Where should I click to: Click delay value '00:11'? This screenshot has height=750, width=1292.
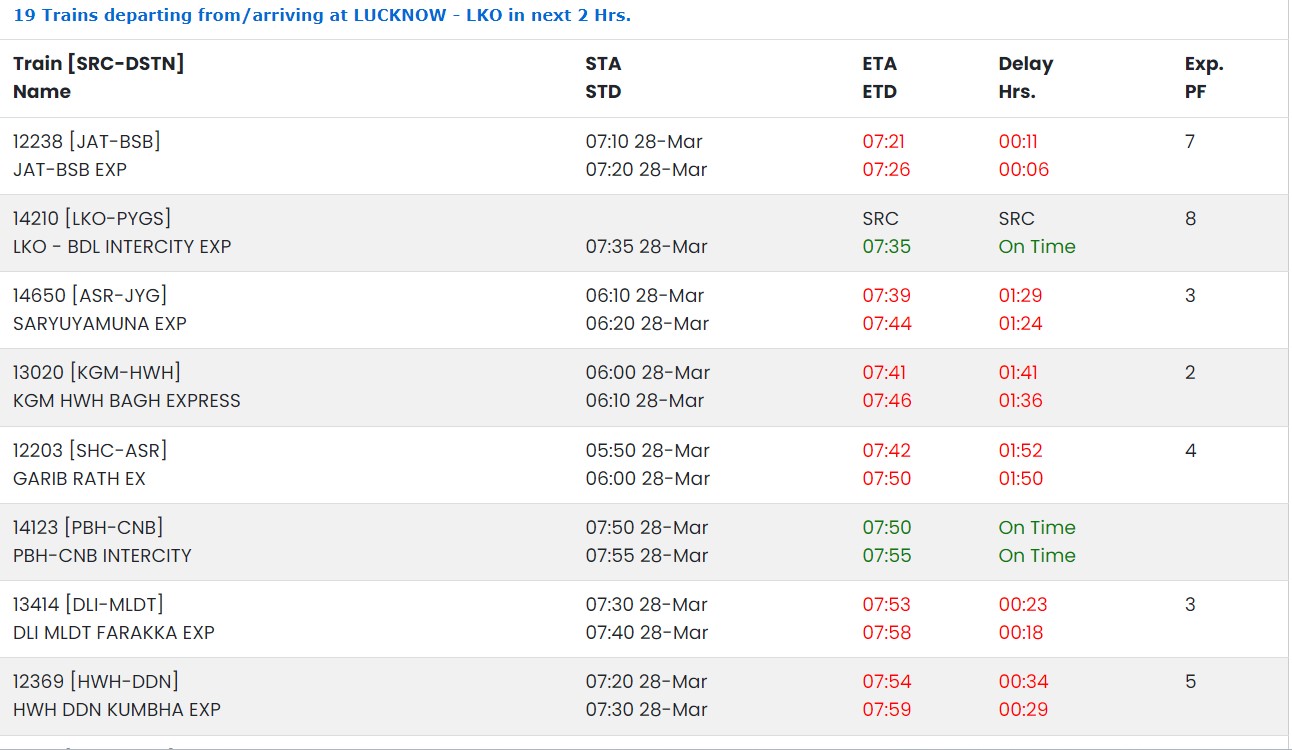(x=1018, y=142)
